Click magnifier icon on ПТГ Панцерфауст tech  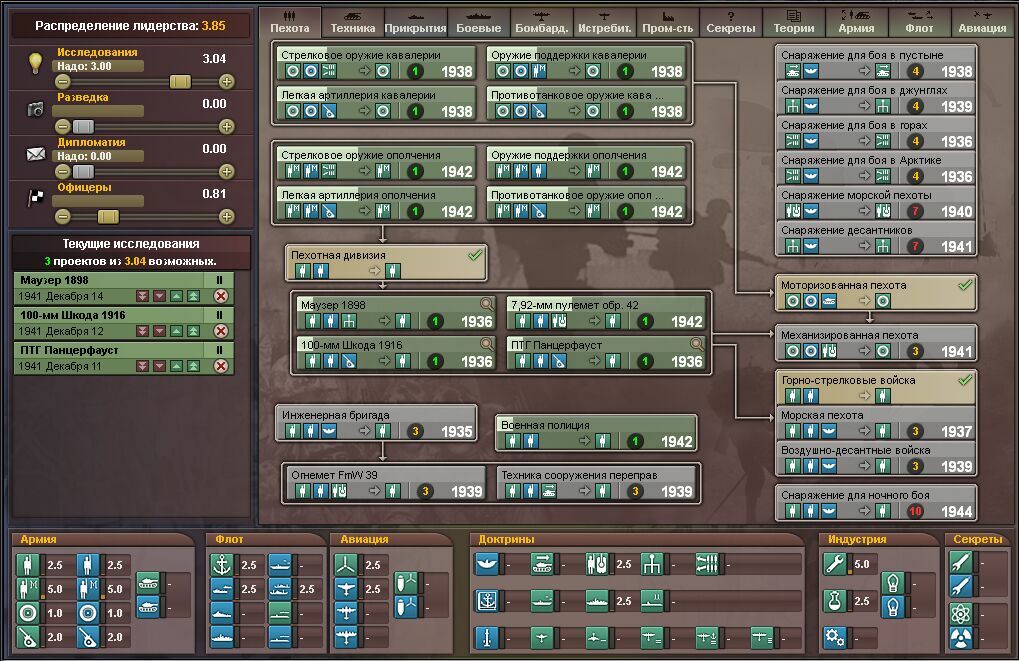pyautogui.click(x=695, y=344)
